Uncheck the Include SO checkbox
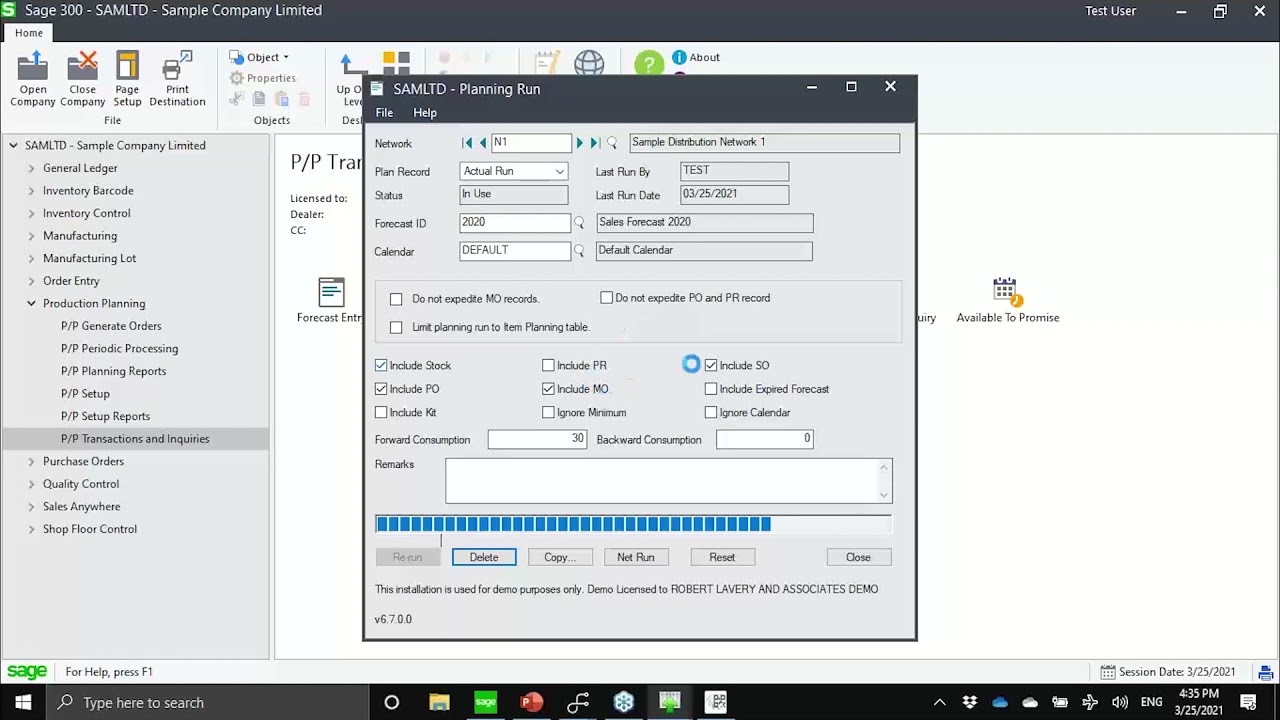 point(711,366)
